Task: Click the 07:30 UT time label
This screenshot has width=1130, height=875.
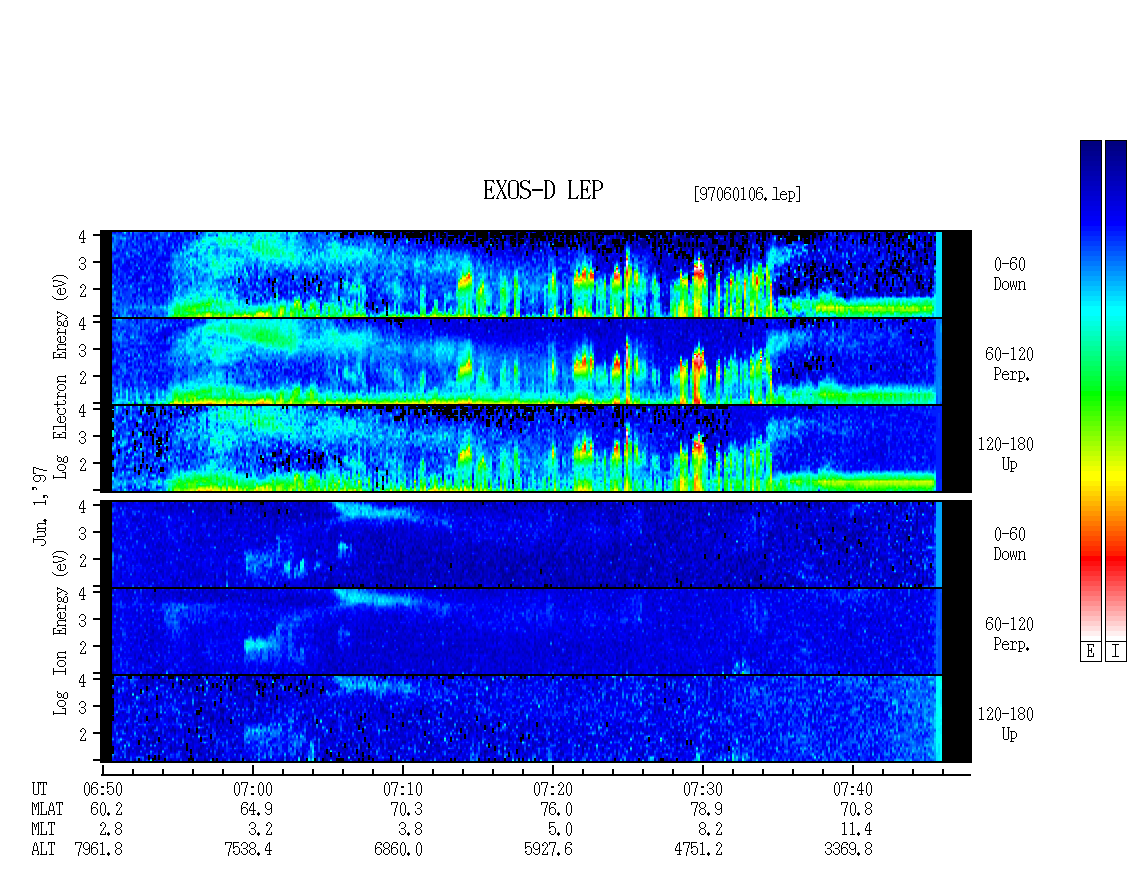Action: 703,790
